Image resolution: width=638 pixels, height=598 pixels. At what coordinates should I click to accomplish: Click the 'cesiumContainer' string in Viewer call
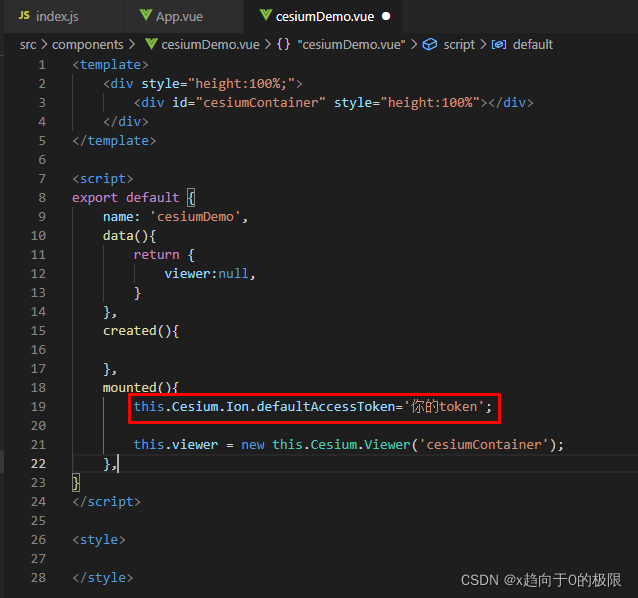(x=484, y=445)
